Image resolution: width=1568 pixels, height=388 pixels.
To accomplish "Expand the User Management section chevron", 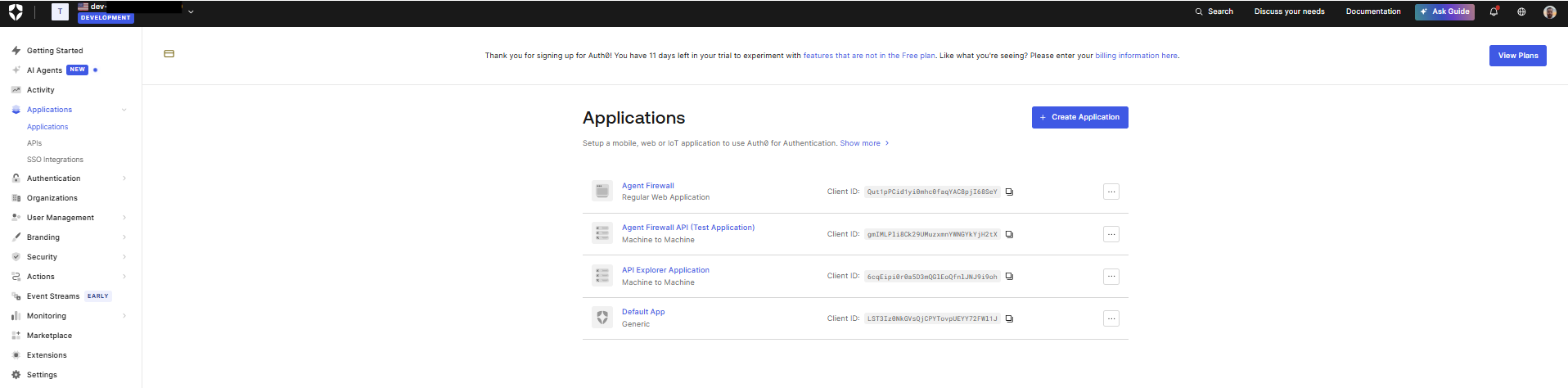I will pyautogui.click(x=124, y=218).
